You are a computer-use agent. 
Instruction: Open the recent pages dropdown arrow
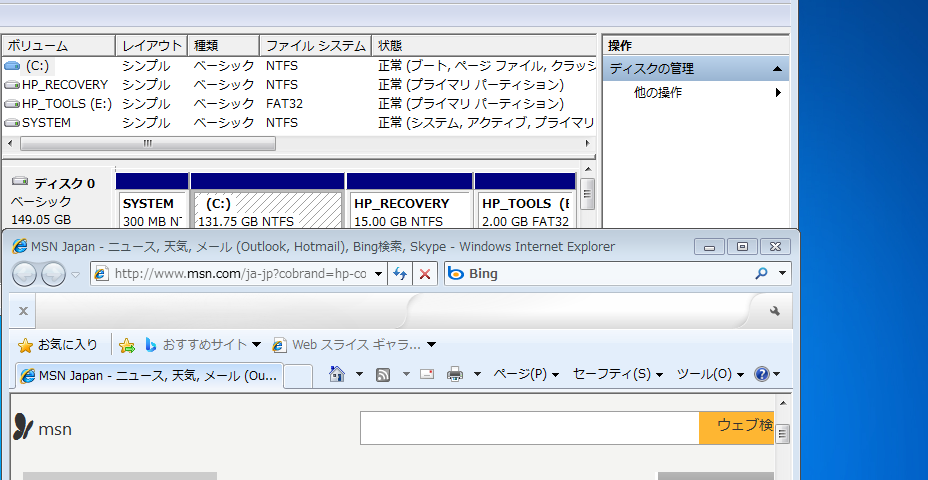point(75,274)
